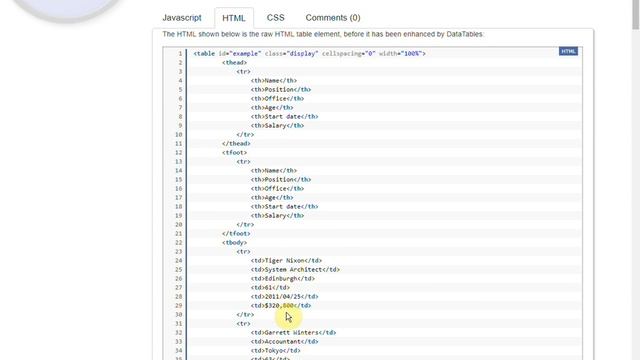Click the <tbody> tag line

(x=234, y=242)
